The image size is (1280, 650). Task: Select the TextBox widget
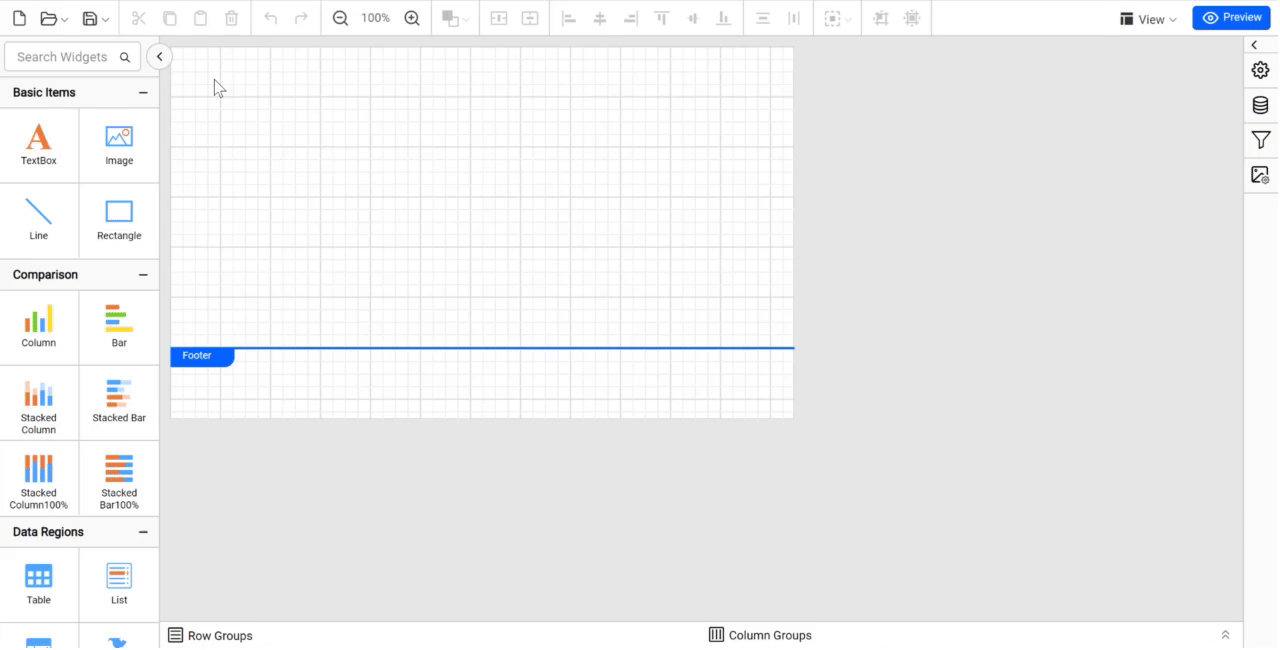coord(39,145)
